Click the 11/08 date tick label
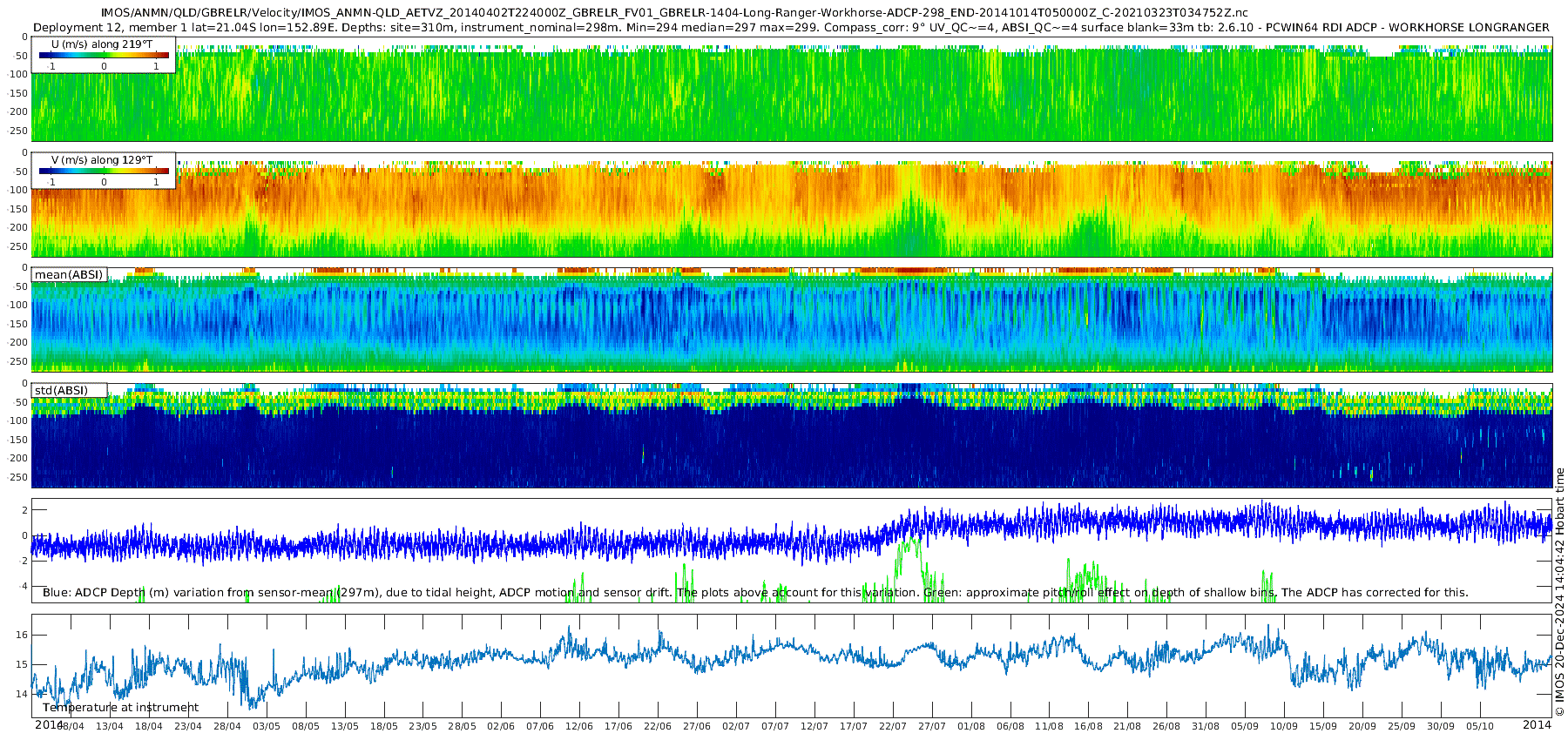1568x740 pixels. 1050,726
